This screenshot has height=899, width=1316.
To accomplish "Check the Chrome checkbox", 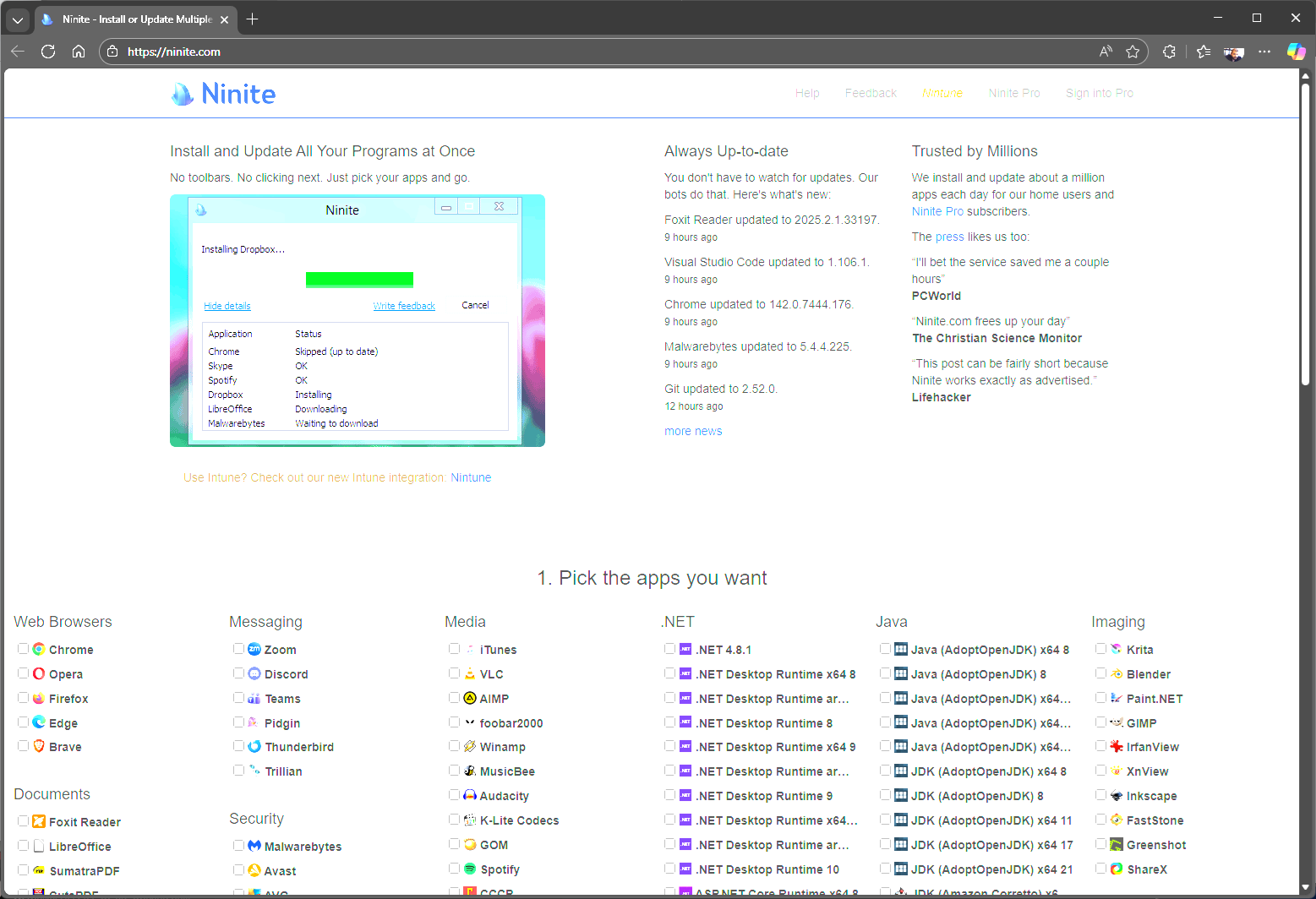I will coord(23,648).
